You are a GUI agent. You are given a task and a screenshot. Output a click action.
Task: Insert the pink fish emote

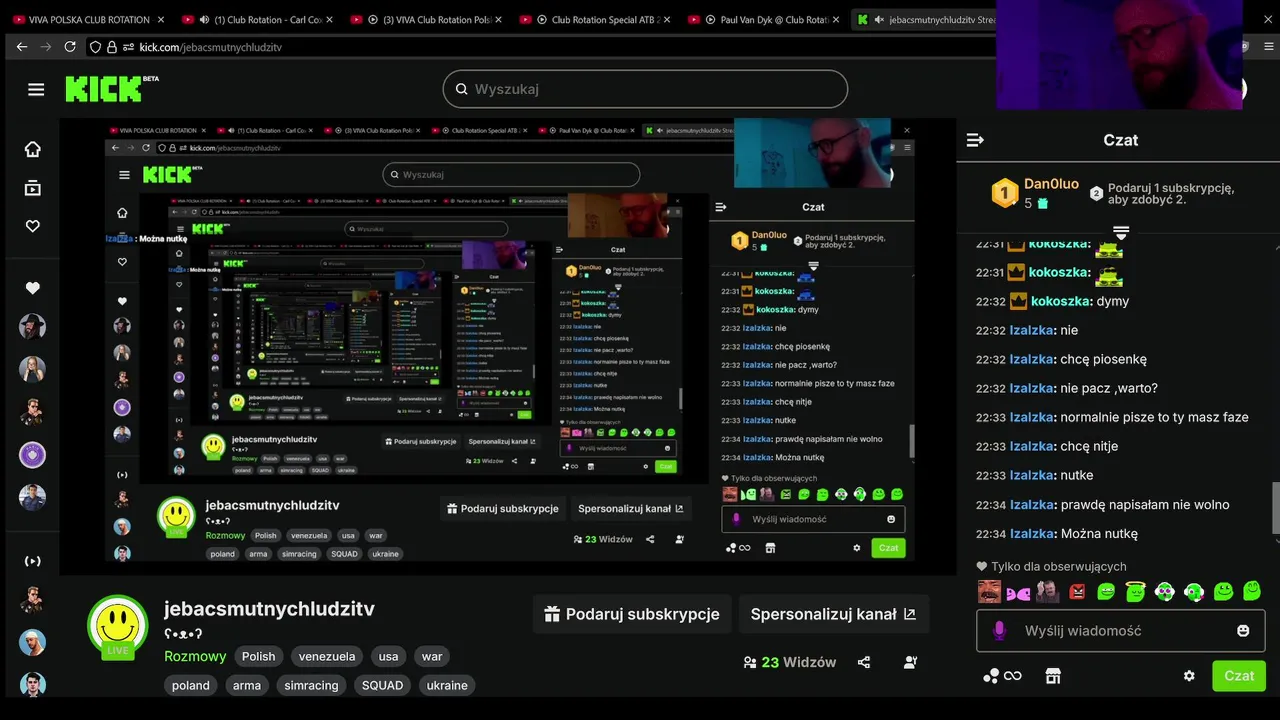tap(1018, 593)
